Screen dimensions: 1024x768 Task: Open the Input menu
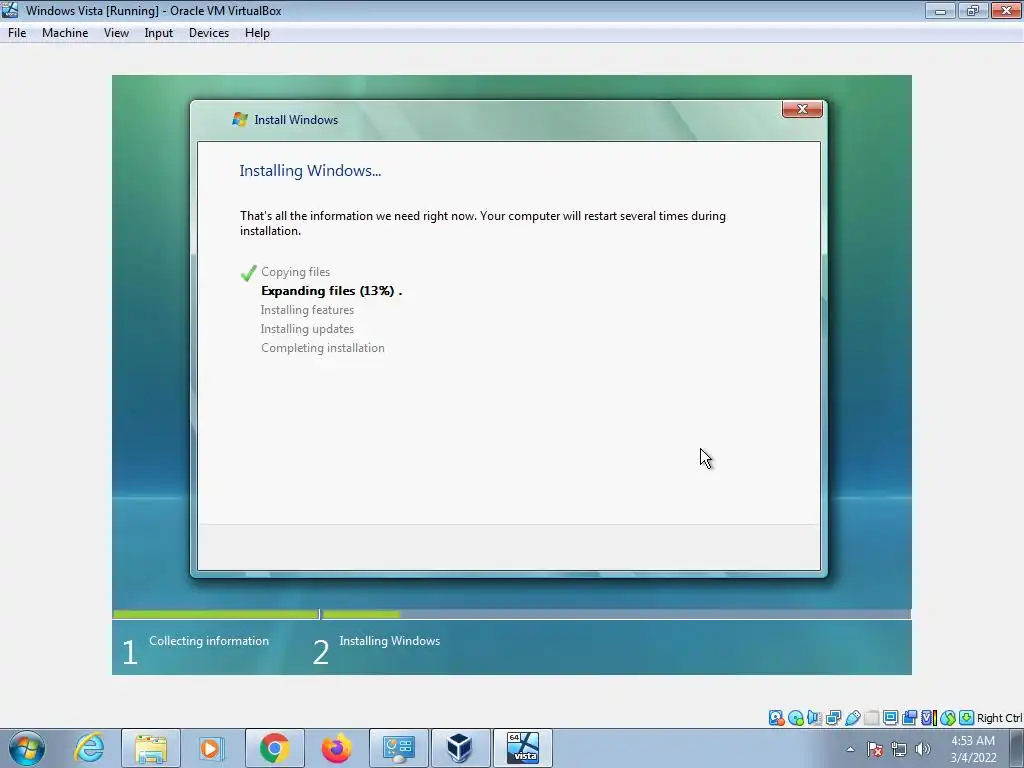(x=159, y=33)
